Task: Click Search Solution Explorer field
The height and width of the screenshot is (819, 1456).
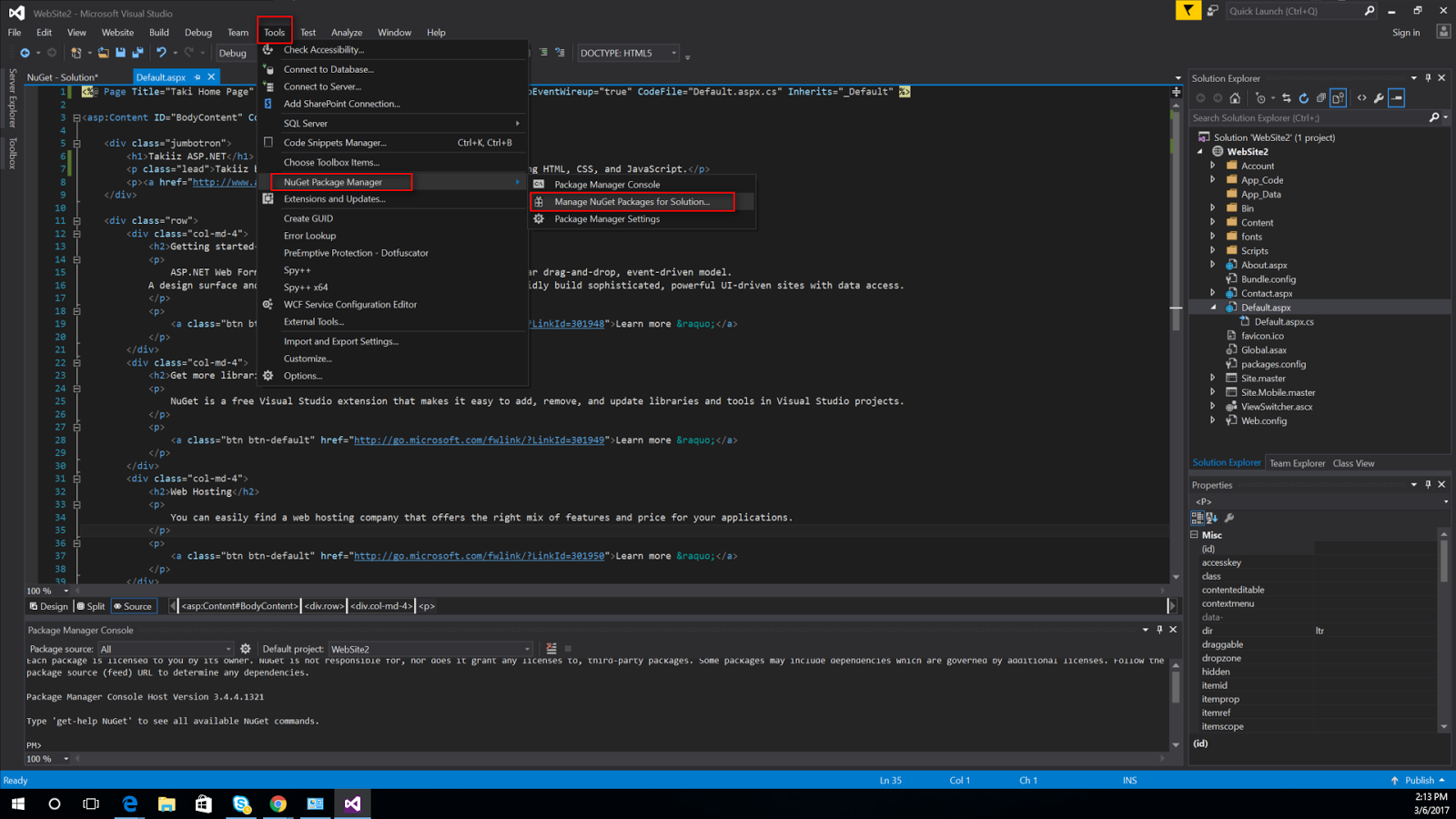Action: (1309, 117)
